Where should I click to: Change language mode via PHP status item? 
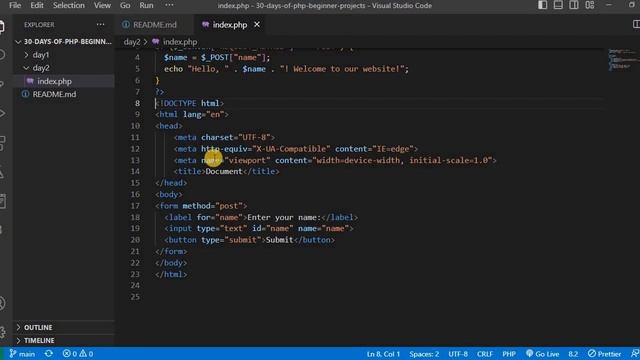coord(509,354)
